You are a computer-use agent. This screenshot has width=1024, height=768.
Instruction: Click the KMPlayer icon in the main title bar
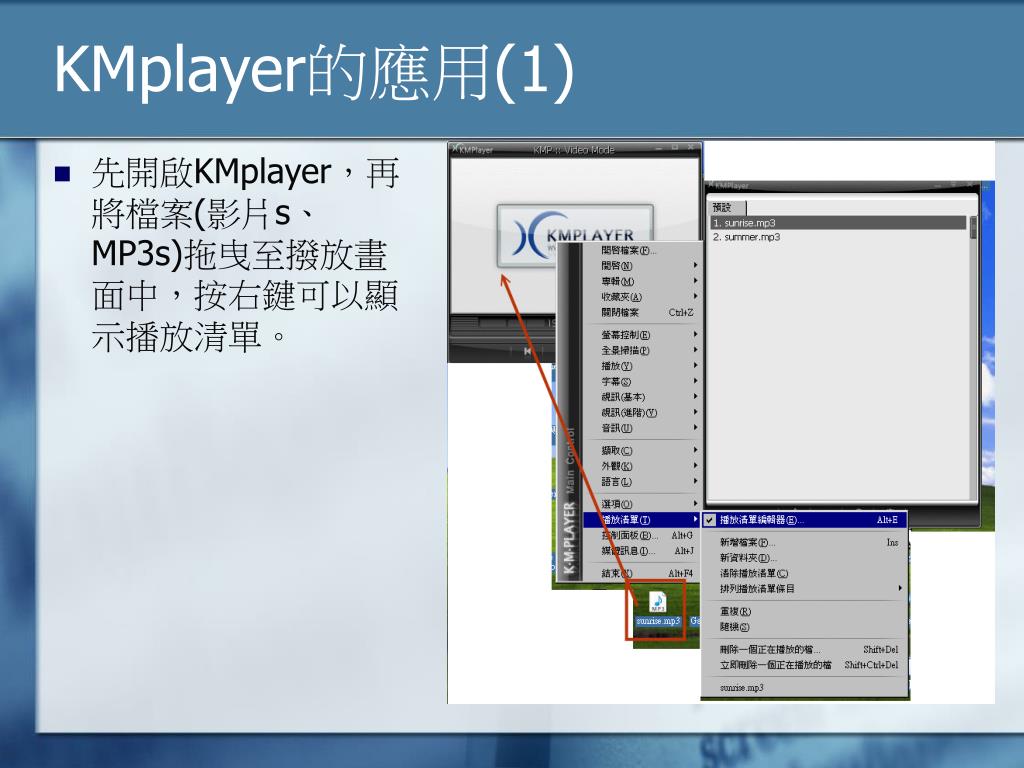pos(455,149)
